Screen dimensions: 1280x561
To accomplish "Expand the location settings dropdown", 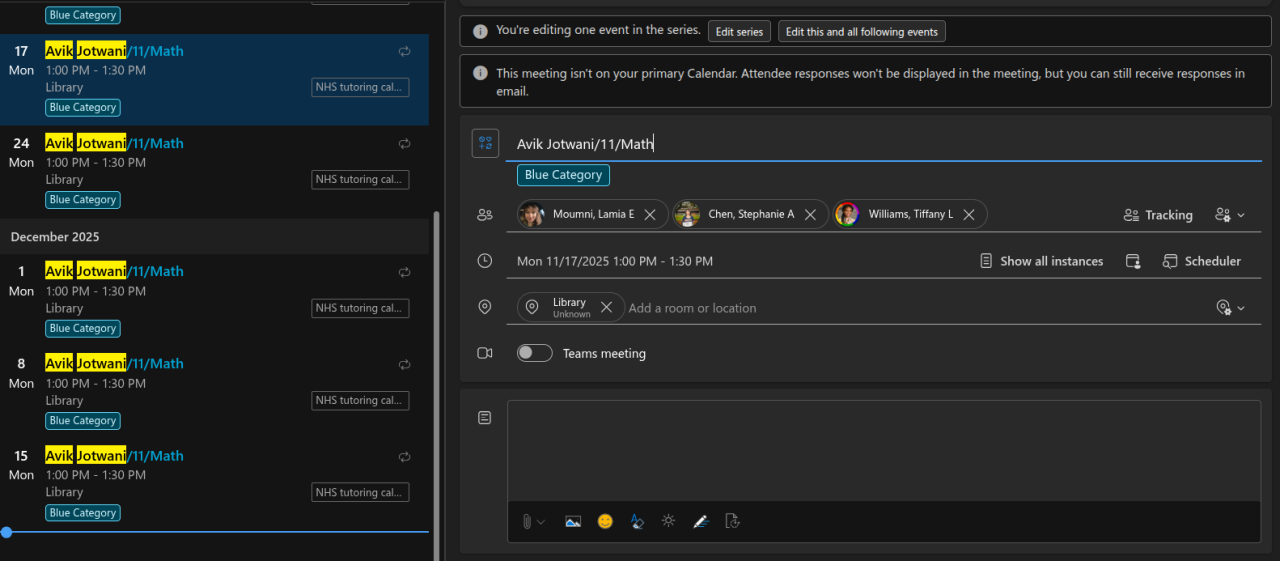I will [1230, 308].
